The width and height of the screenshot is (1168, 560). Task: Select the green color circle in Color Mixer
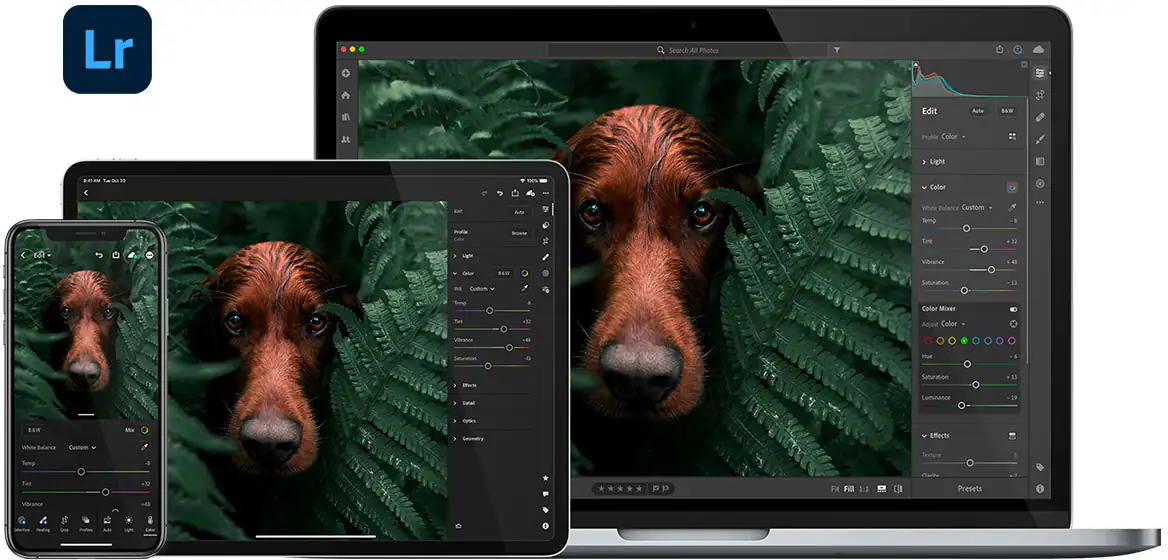(964, 341)
